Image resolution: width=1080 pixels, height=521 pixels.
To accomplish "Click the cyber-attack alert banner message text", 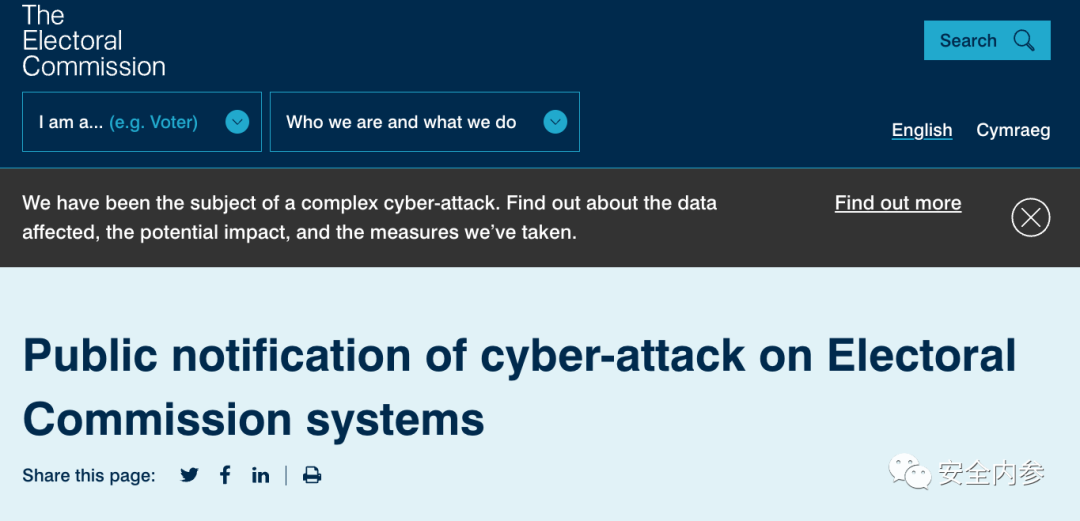I will point(369,217).
